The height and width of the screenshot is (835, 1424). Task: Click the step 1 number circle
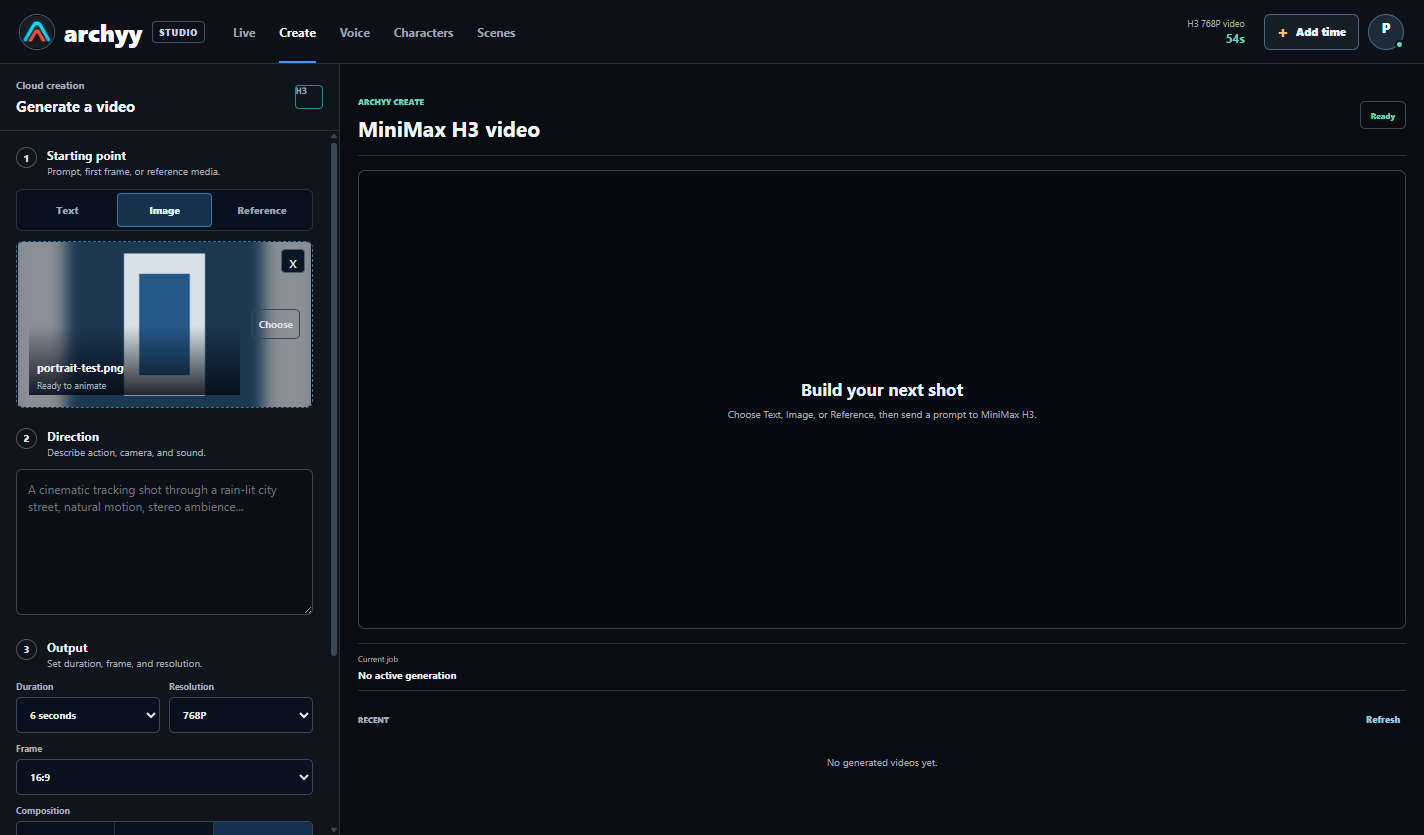pos(27,158)
